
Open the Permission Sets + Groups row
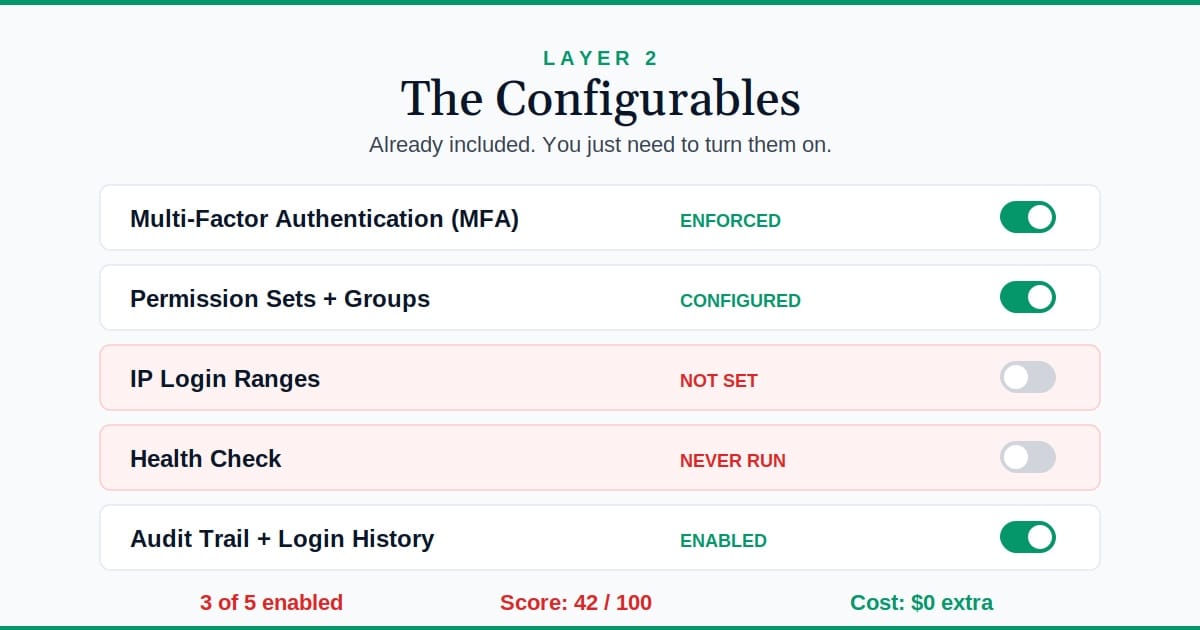(x=400, y=297)
